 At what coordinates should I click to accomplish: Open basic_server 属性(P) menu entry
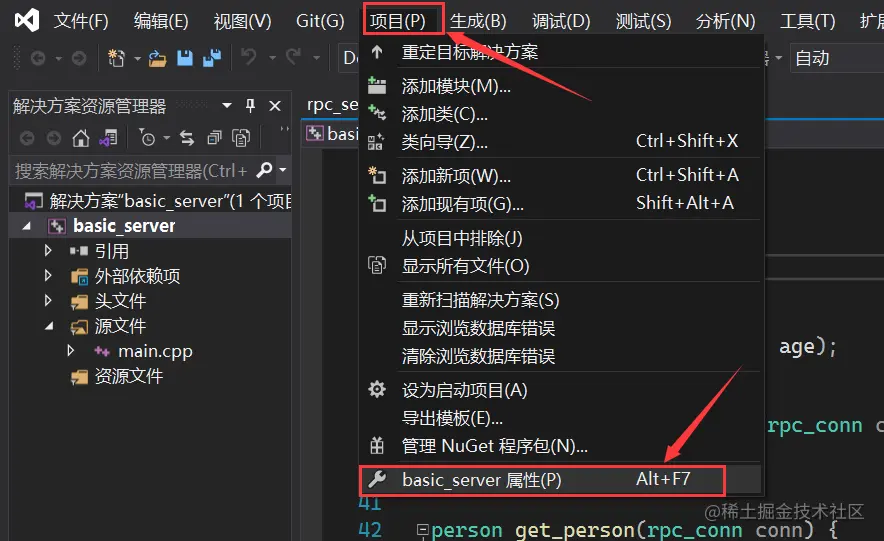[x=560, y=480]
